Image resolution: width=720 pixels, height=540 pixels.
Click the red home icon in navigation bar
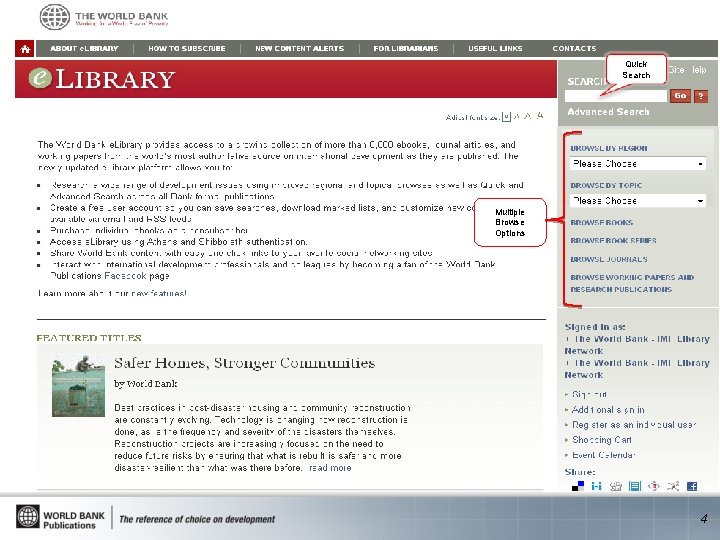point(25,49)
